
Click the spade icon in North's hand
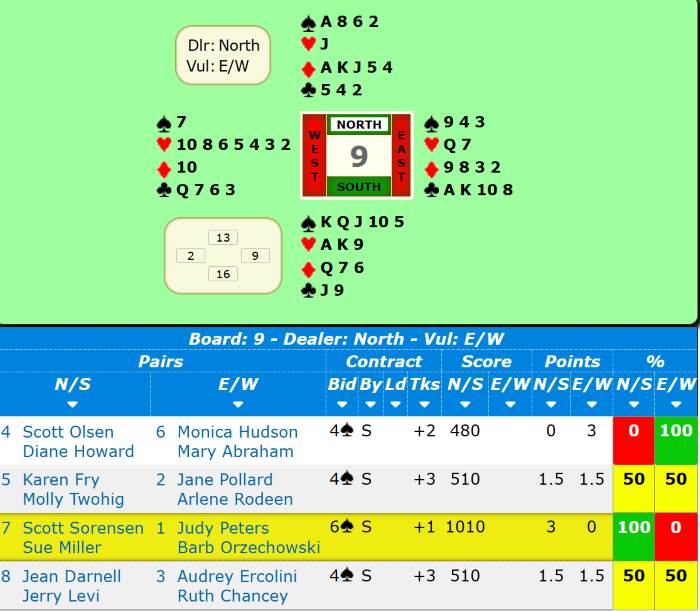[309, 22]
